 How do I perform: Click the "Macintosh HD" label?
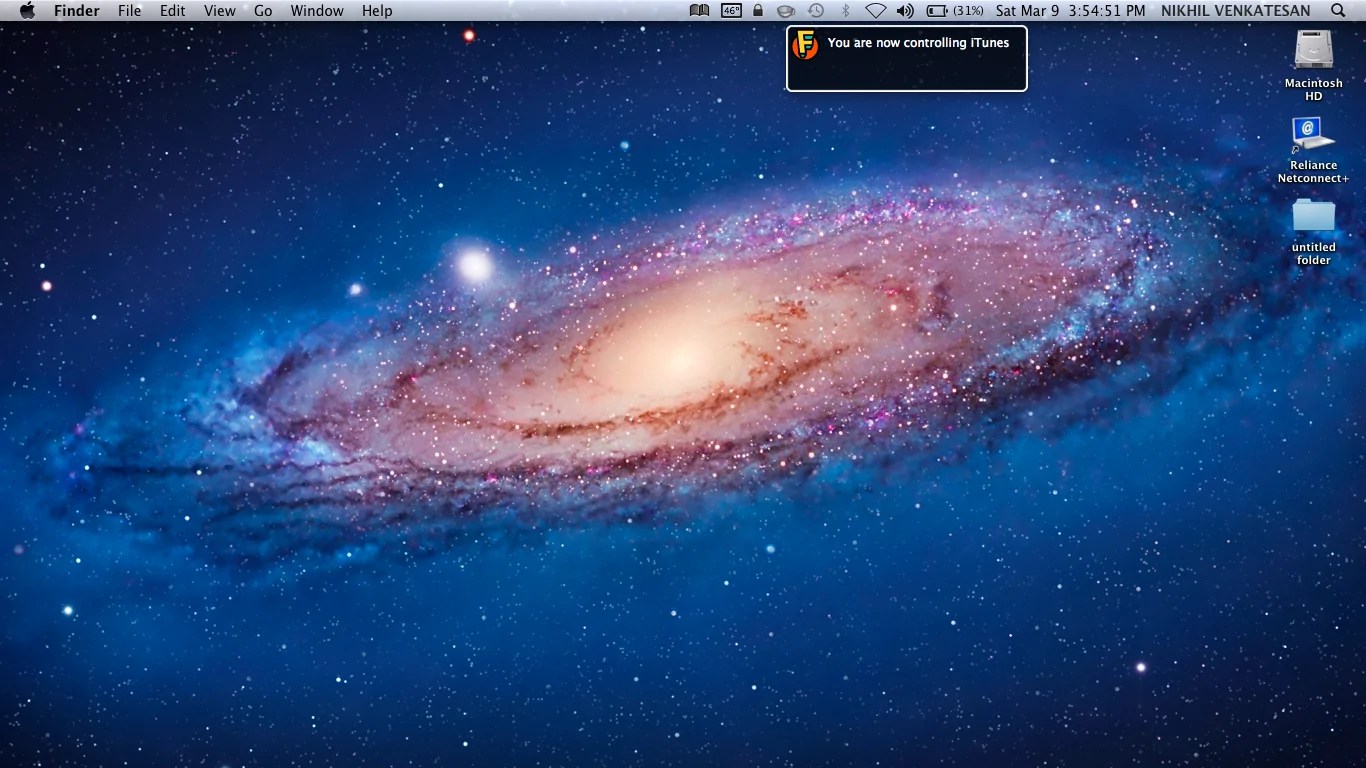pyautogui.click(x=1314, y=90)
